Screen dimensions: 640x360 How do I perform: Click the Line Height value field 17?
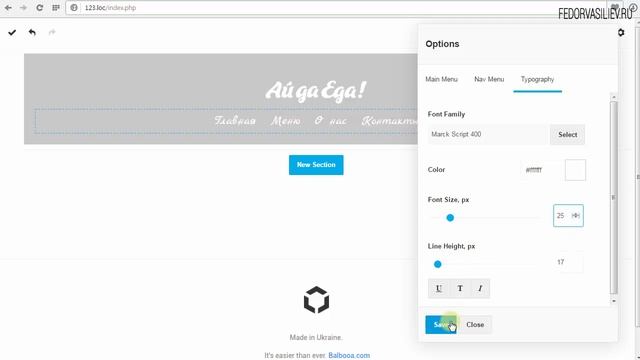pyautogui.click(x=568, y=262)
